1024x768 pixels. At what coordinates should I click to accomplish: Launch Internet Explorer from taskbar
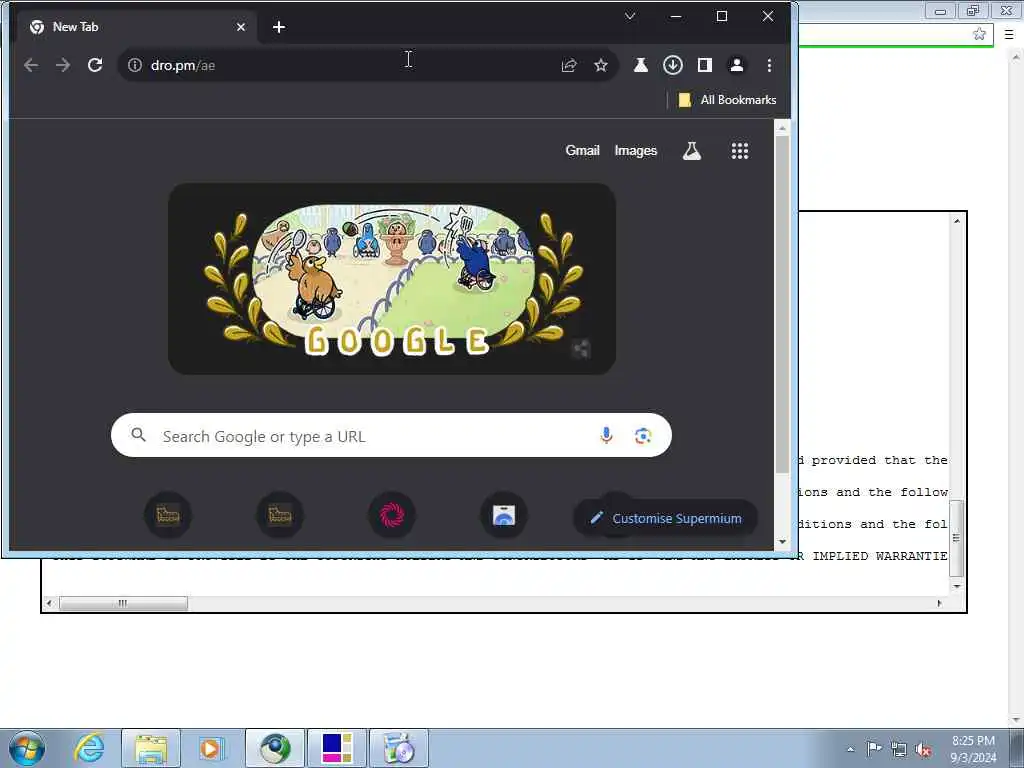(89, 748)
